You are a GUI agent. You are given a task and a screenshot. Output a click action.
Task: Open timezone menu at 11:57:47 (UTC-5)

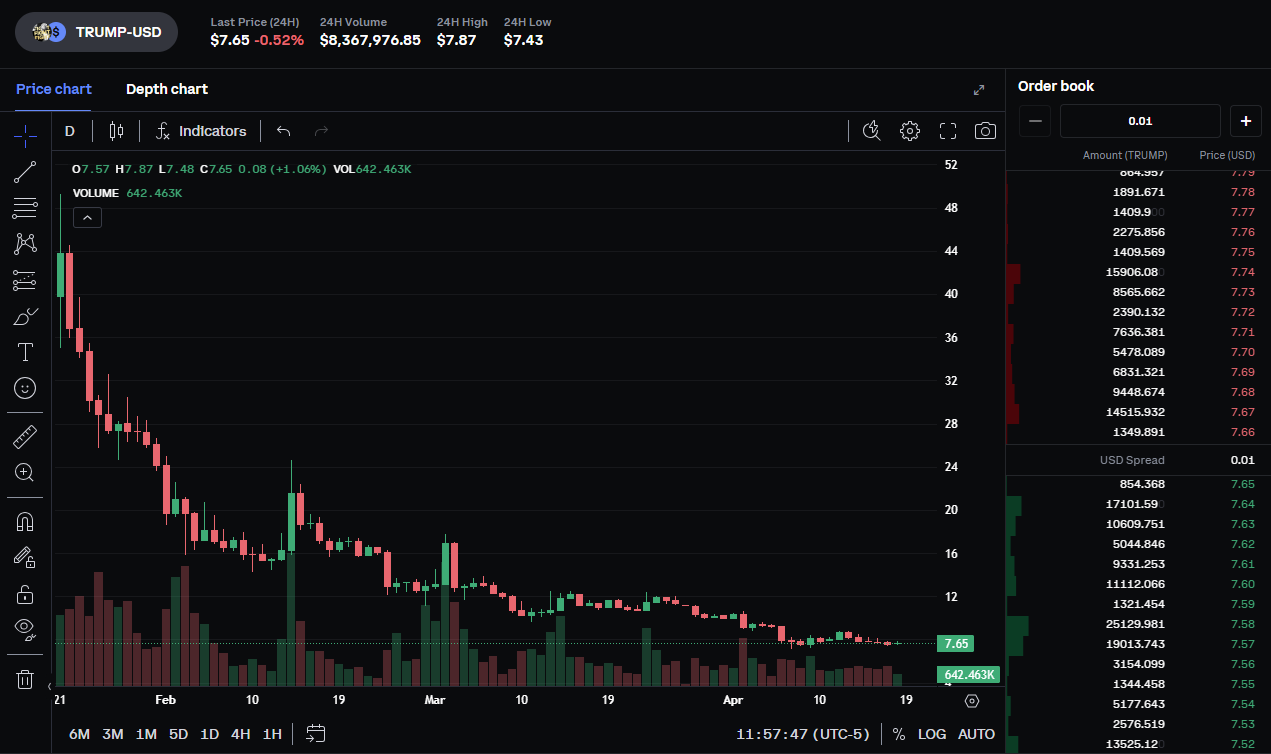click(x=803, y=734)
